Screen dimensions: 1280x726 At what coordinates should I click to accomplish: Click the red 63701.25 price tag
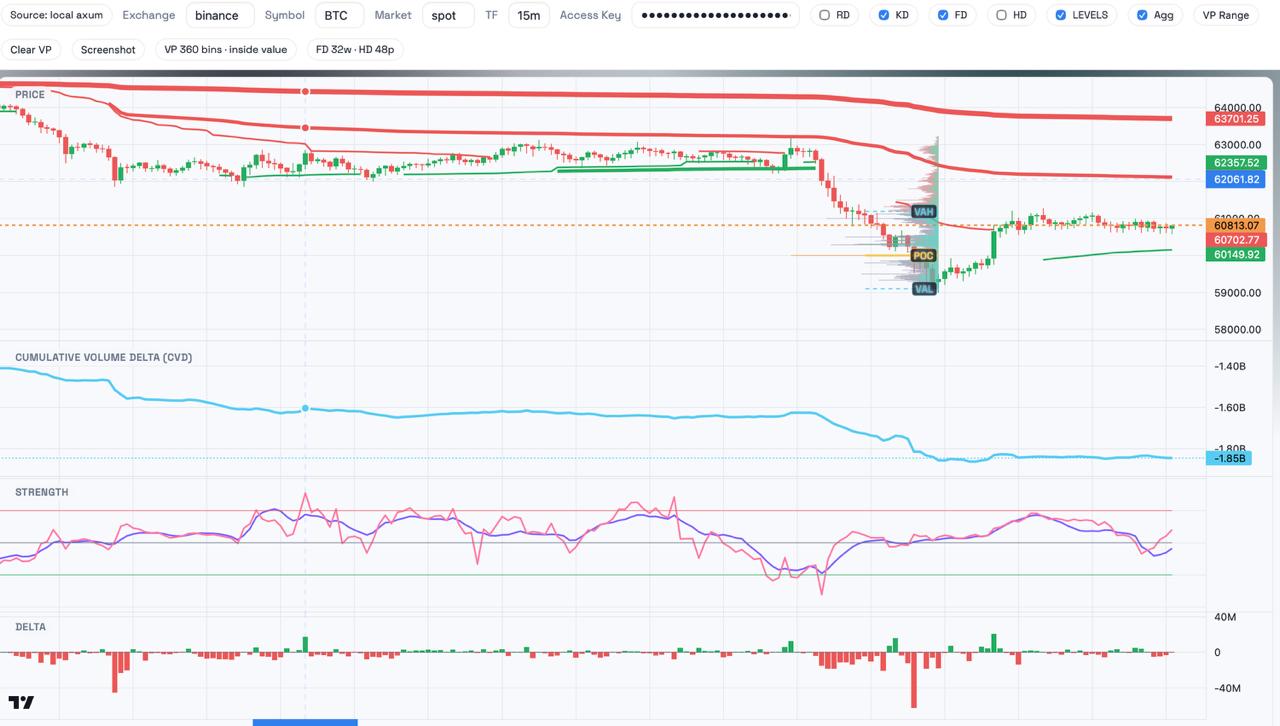[x=1236, y=119]
